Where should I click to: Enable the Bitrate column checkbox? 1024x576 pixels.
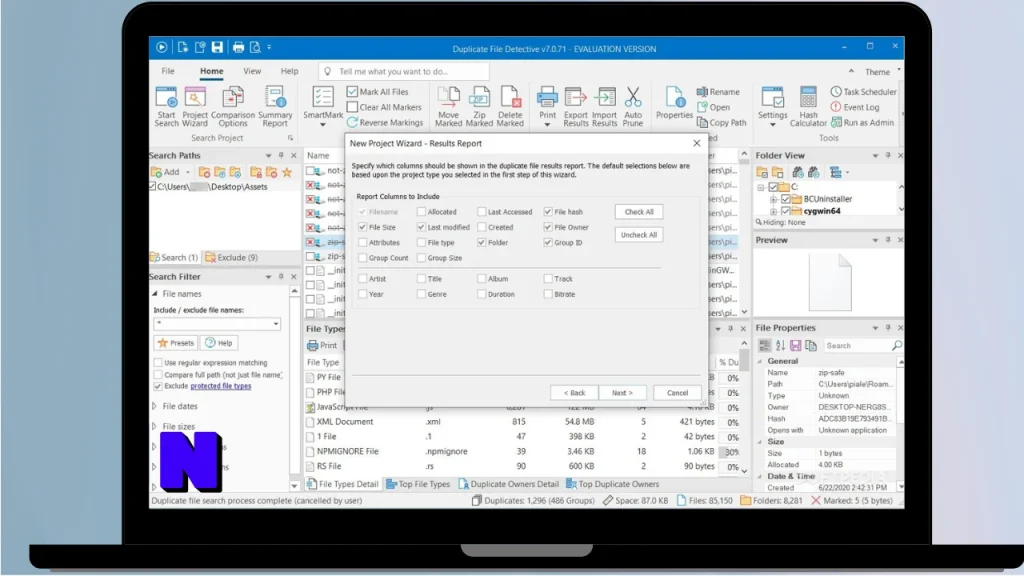click(x=548, y=295)
